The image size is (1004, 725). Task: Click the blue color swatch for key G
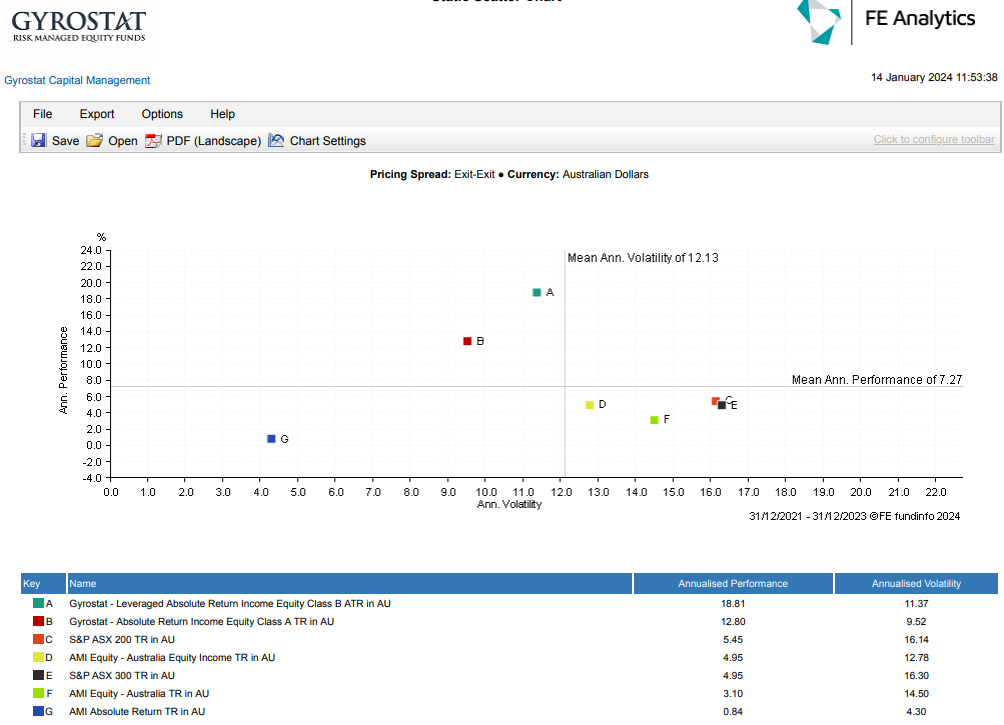point(38,711)
